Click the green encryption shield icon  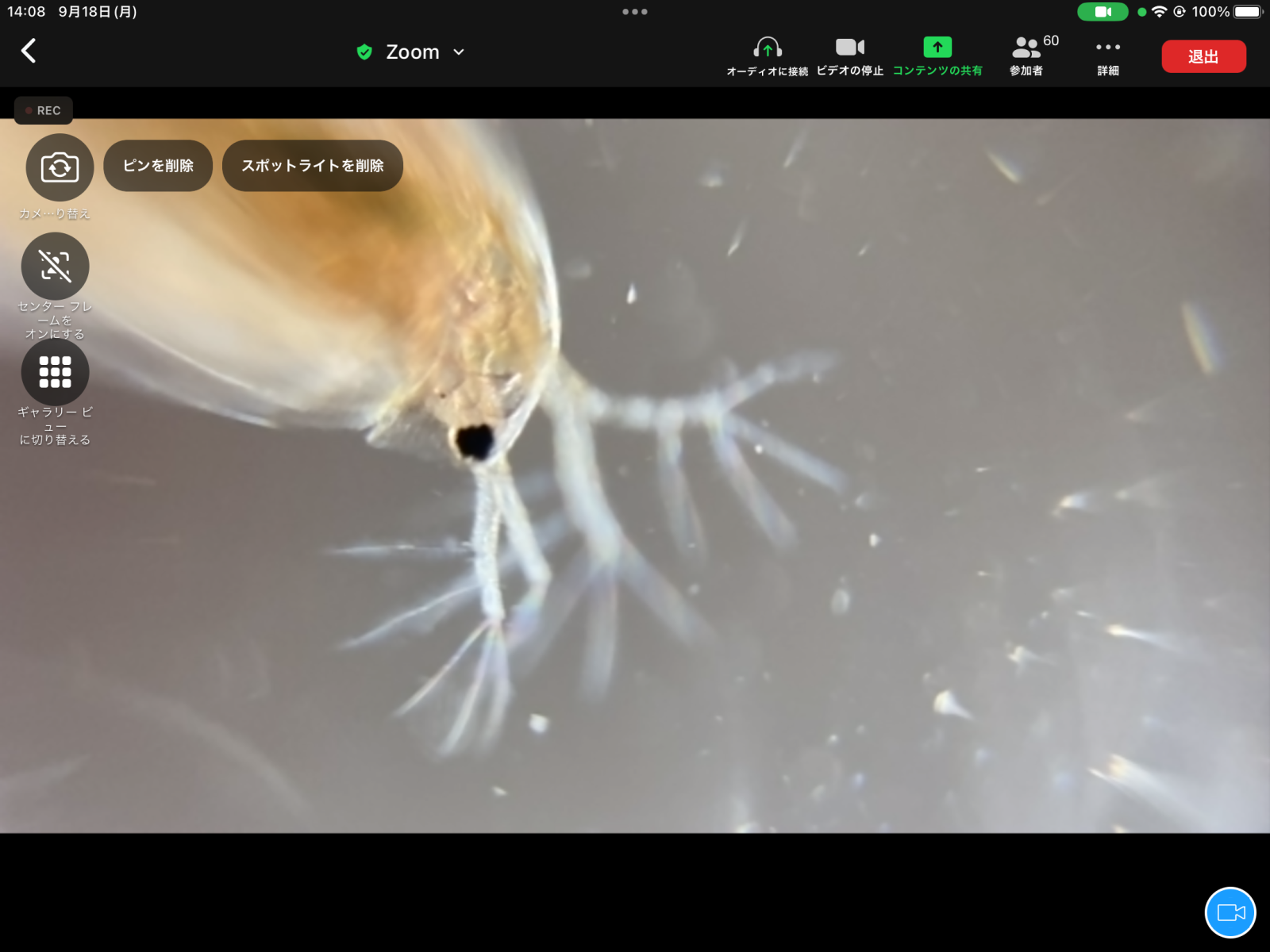point(364,52)
